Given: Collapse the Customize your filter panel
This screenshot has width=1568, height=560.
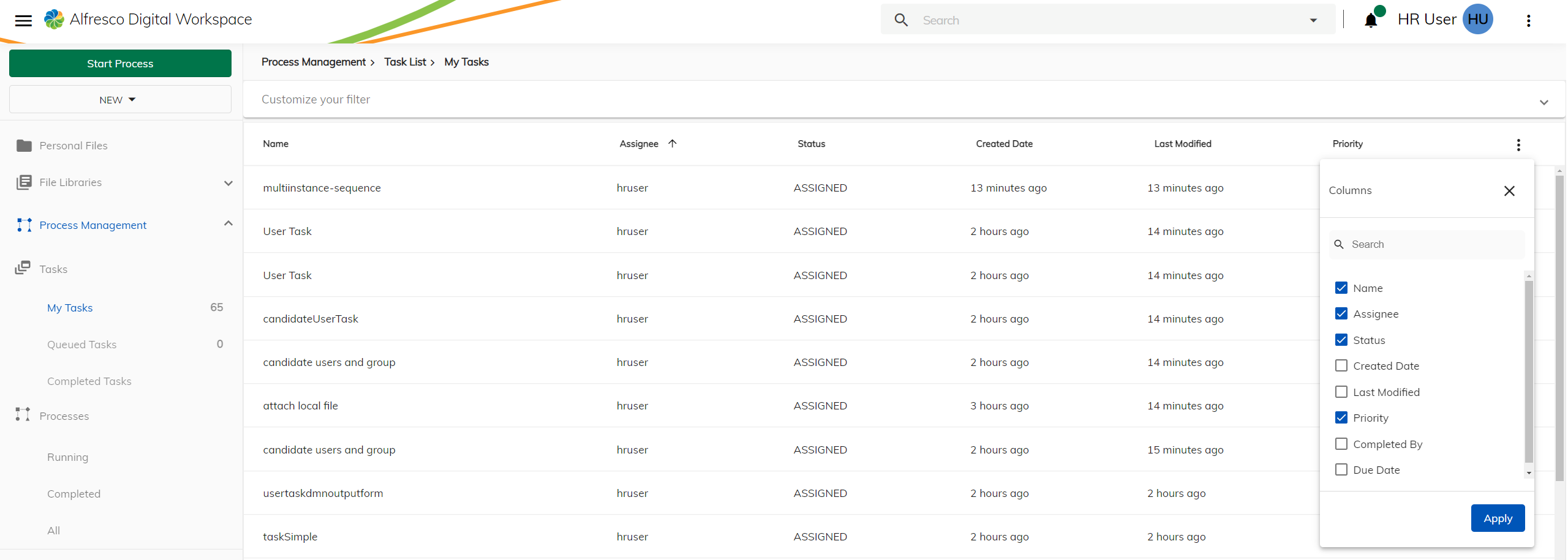Looking at the screenshot, I should point(1544,102).
